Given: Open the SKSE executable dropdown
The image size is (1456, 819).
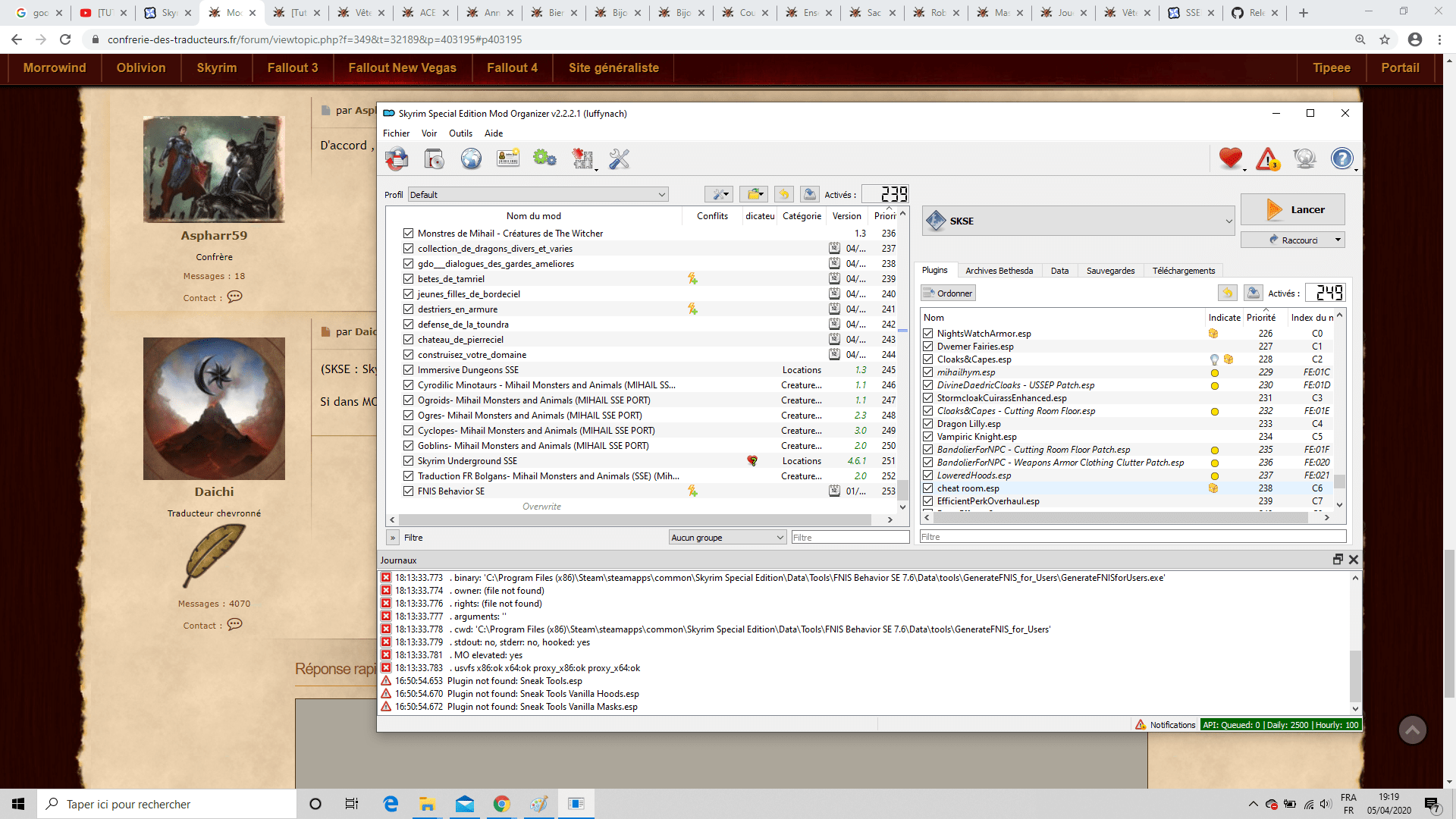Looking at the screenshot, I should [1078, 221].
